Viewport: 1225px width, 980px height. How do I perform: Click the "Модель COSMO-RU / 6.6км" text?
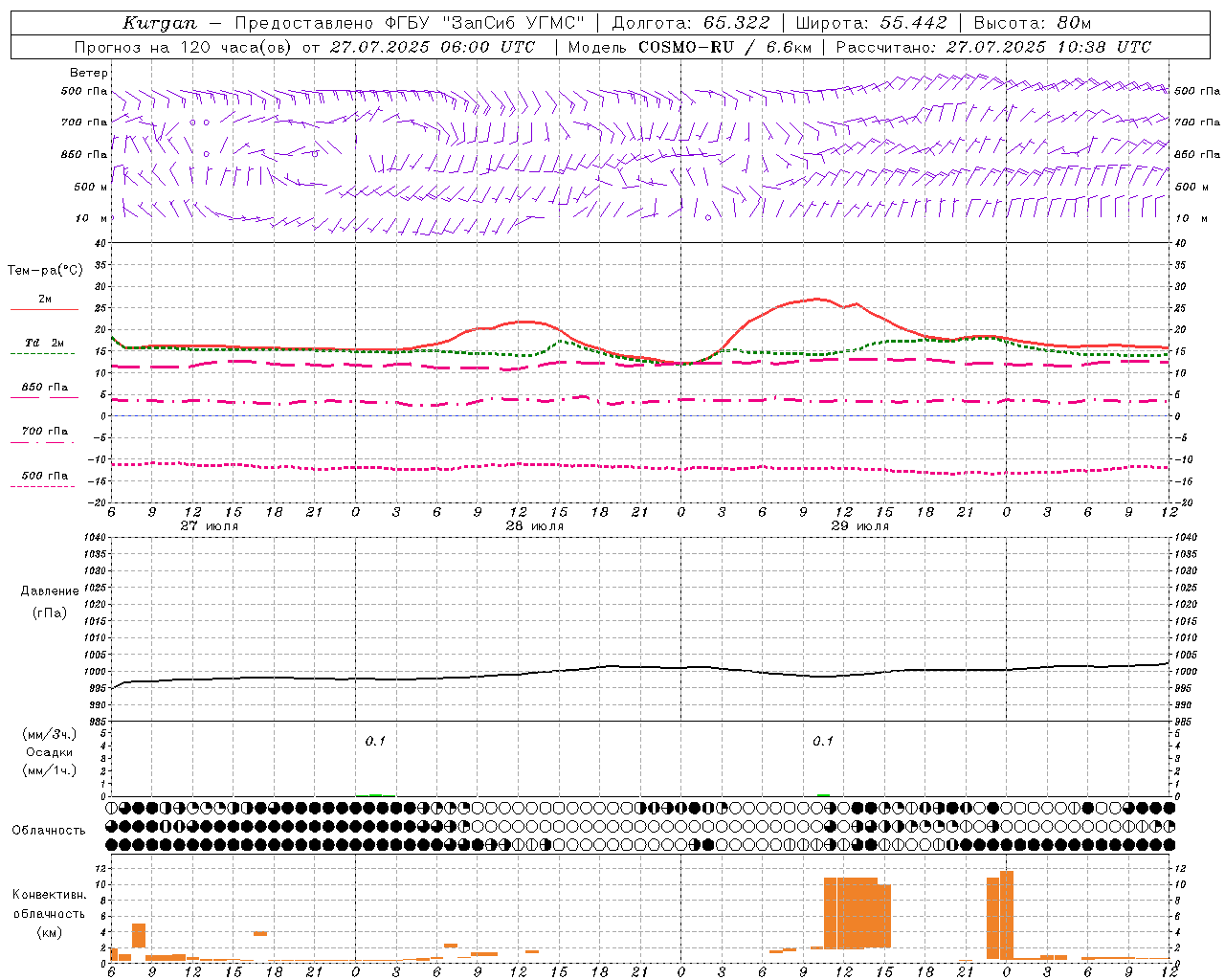691,47
